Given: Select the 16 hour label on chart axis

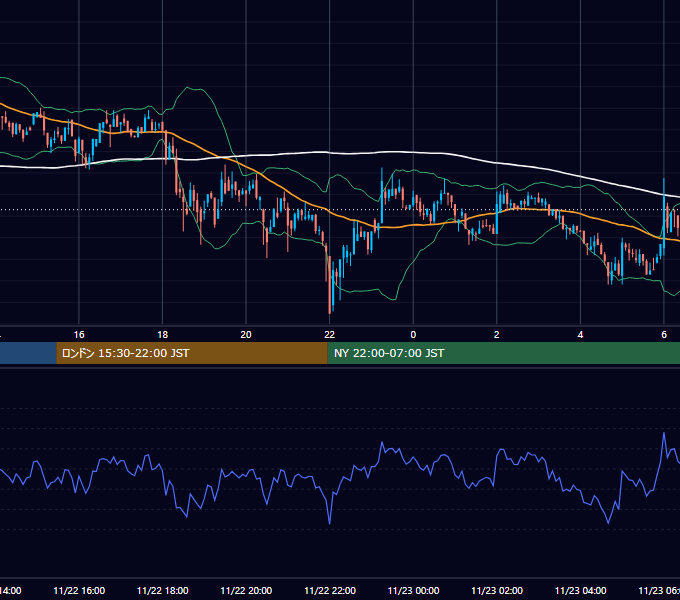Looking at the screenshot, I should click(x=79, y=335).
